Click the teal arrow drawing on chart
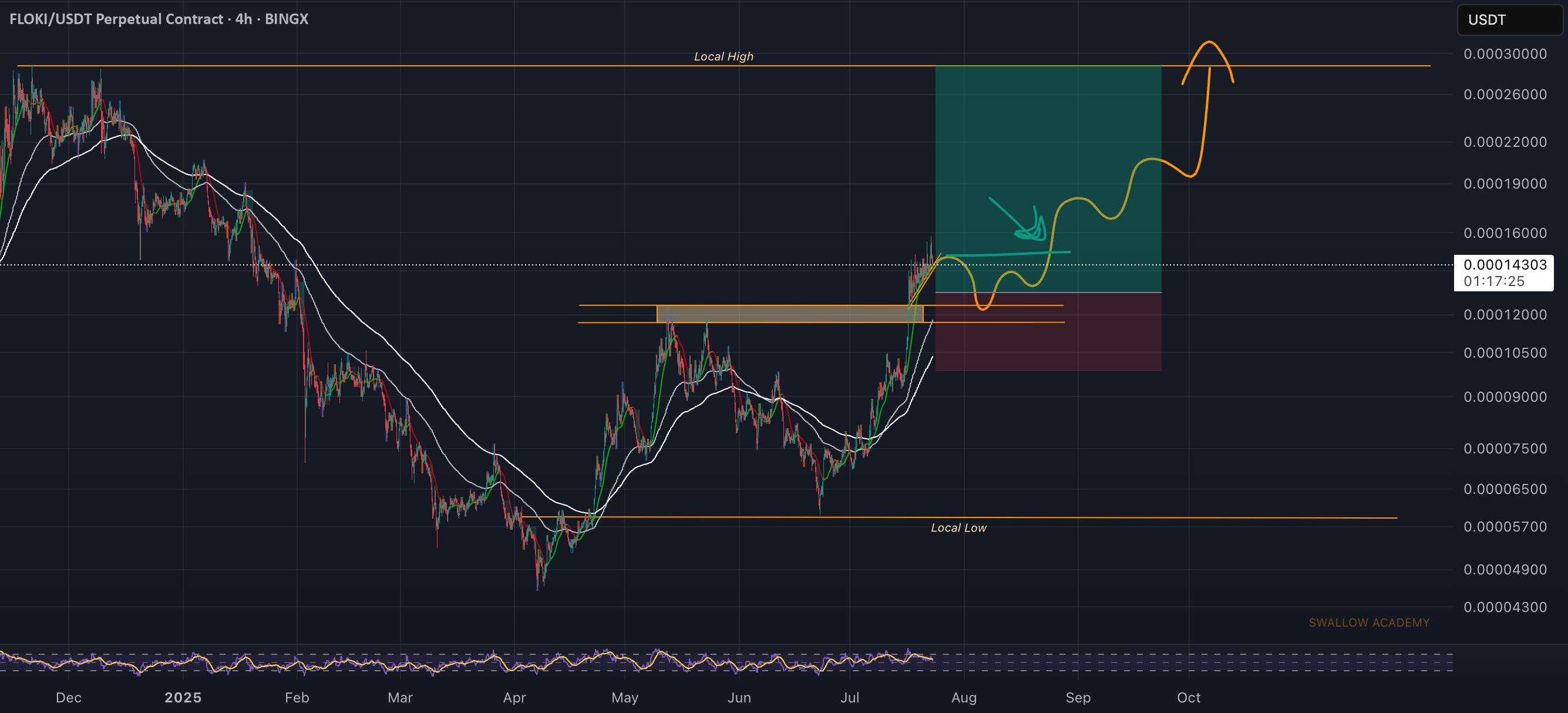The image size is (1568, 713). coord(1018,218)
